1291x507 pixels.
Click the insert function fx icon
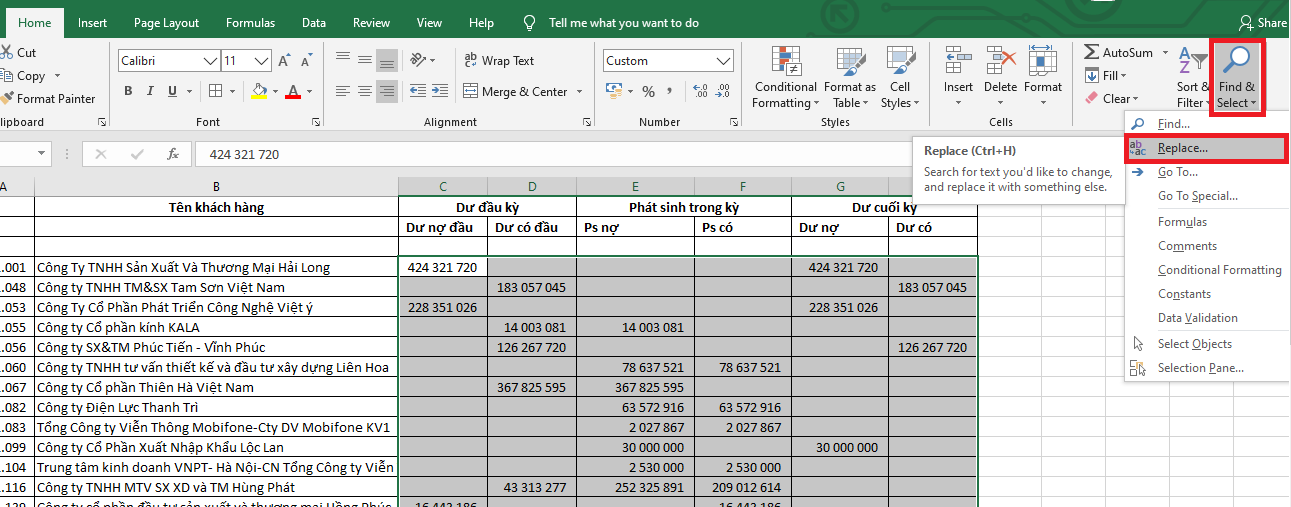click(x=173, y=154)
